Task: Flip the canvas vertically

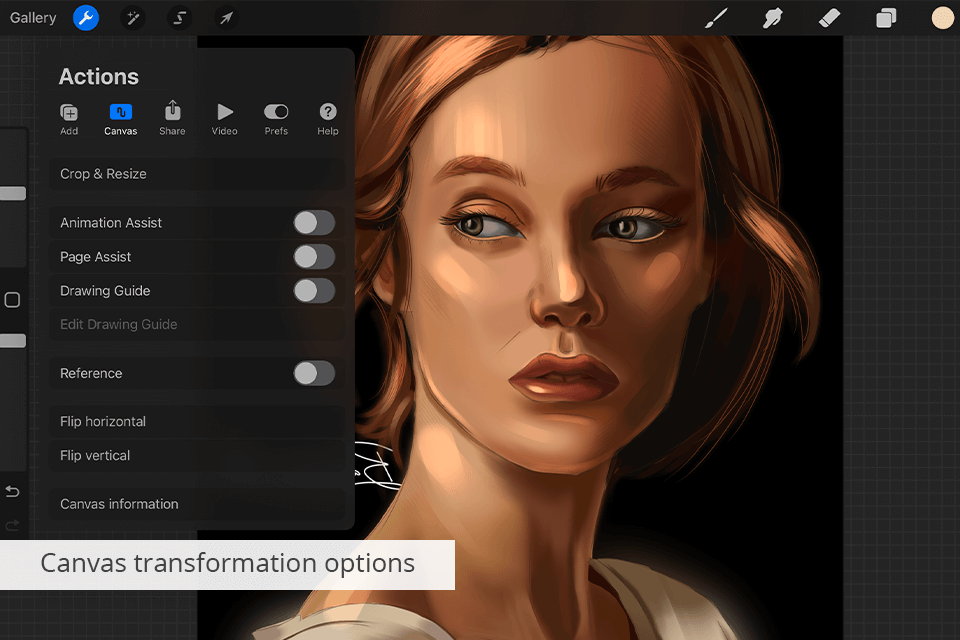Action: coord(197,456)
